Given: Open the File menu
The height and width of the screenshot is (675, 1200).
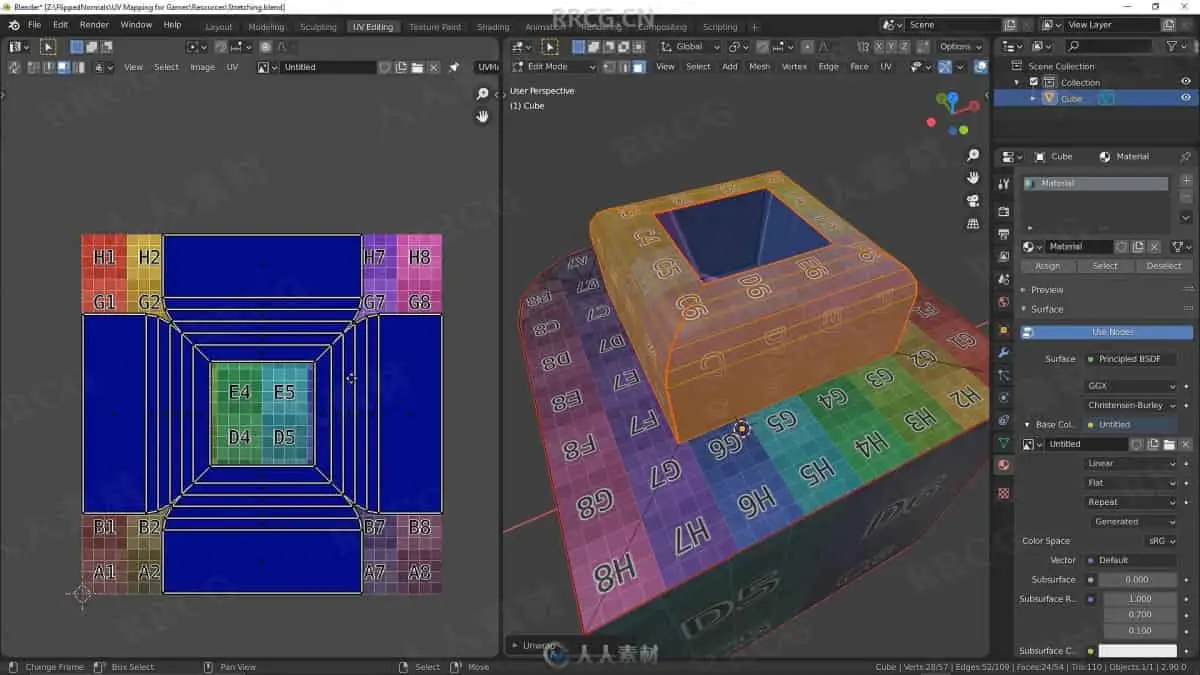Looking at the screenshot, I should [x=34, y=24].
